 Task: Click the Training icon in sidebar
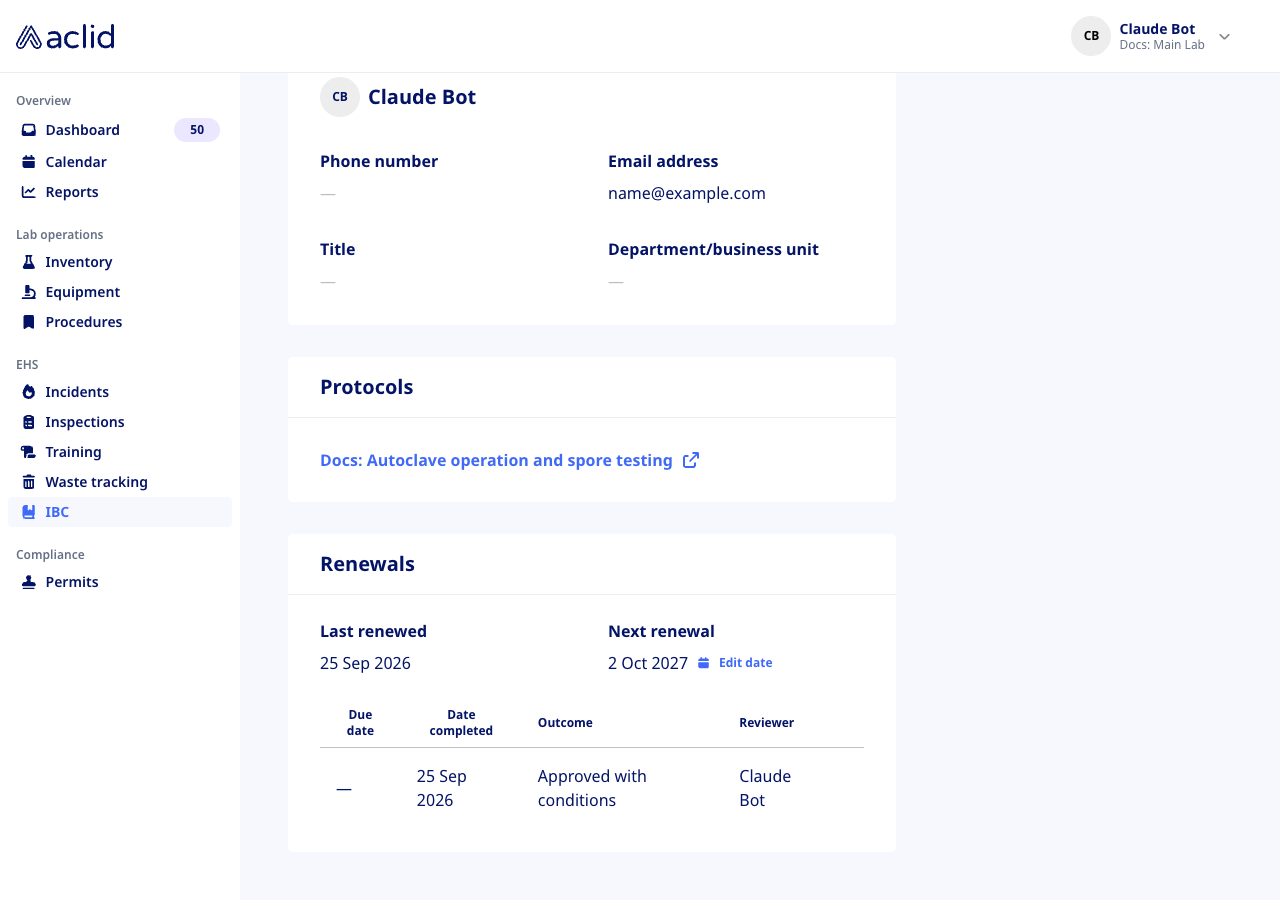point(29,452)
